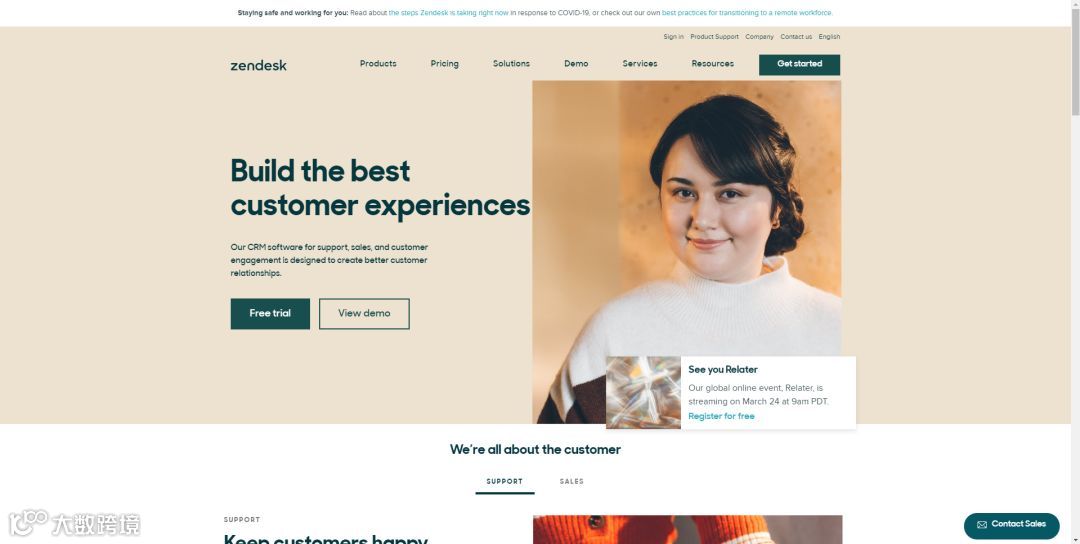Switch to the SALES tab
The width and height of the screenshot is (1080, 544).
pos(572,481)
